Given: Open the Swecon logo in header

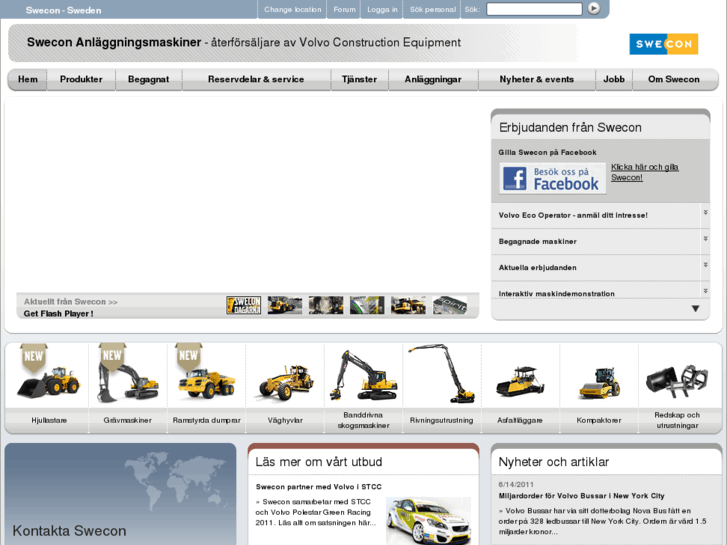Looking at the screenshot, I should pos(663,44).
